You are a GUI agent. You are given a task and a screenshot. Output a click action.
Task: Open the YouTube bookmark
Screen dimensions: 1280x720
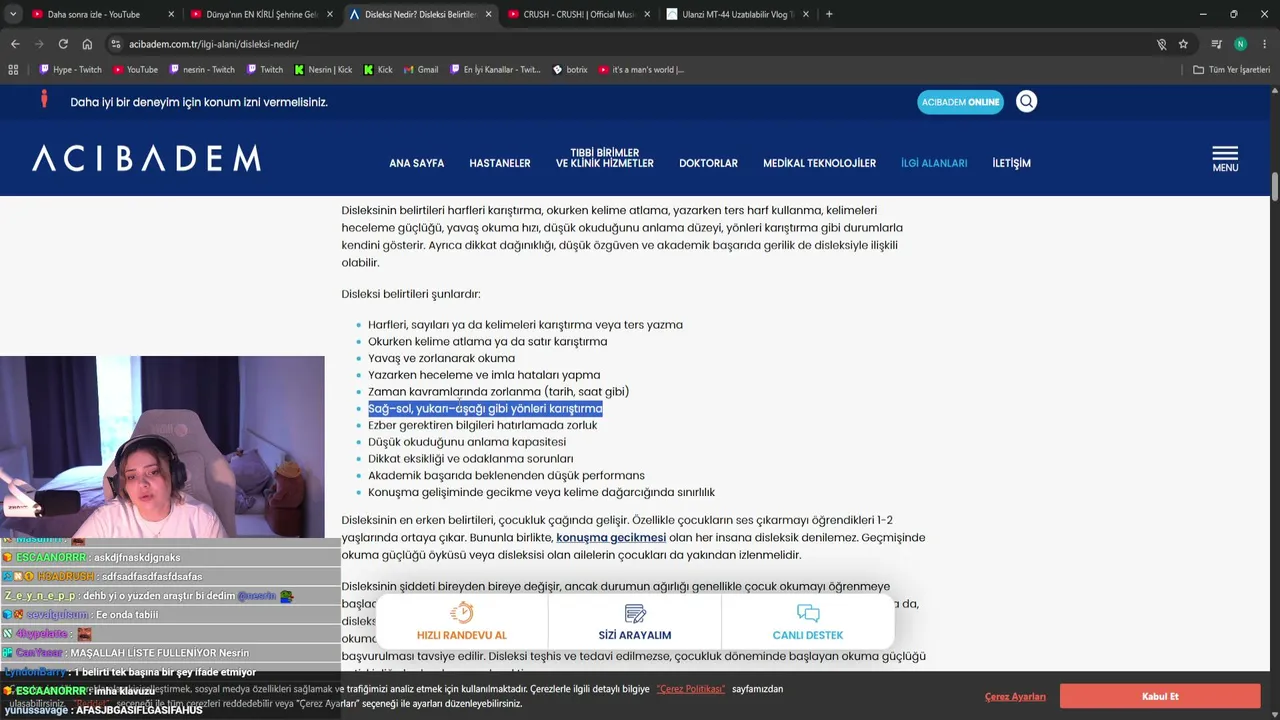(135, 70)
